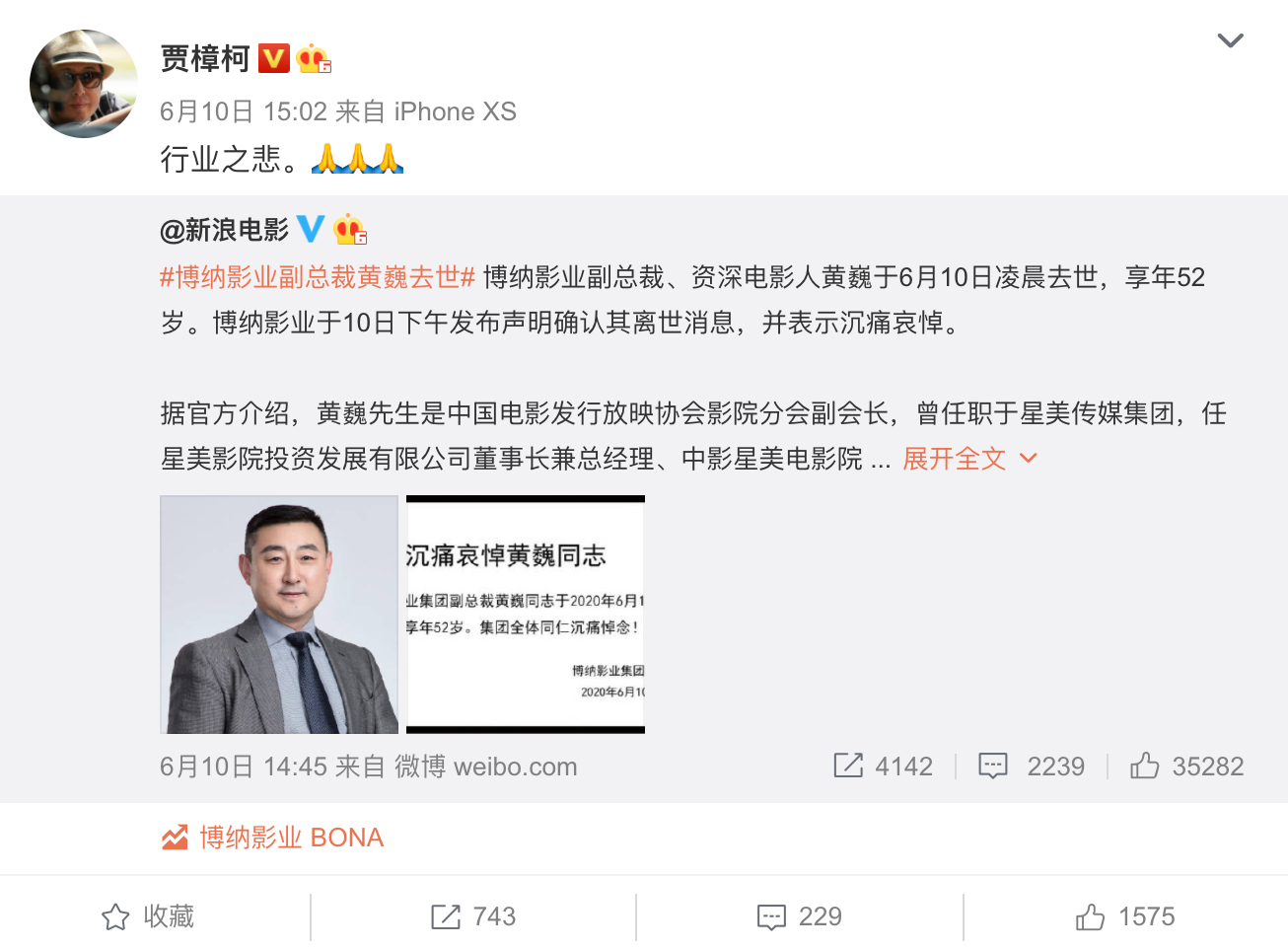Click the chevron arrow after 展开全文

[1028, 459]
